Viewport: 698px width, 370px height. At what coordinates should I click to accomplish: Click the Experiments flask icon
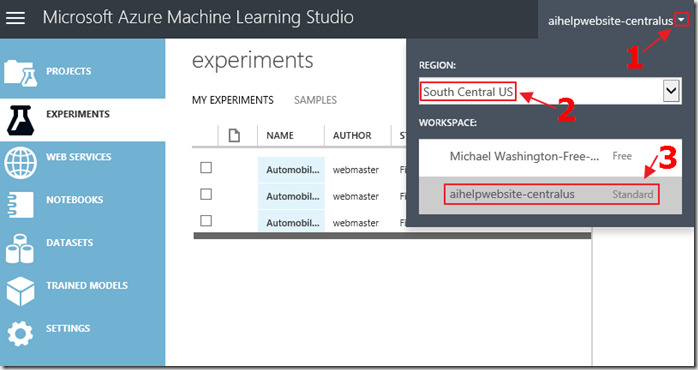pyautogui.click(x=20, y=120)
